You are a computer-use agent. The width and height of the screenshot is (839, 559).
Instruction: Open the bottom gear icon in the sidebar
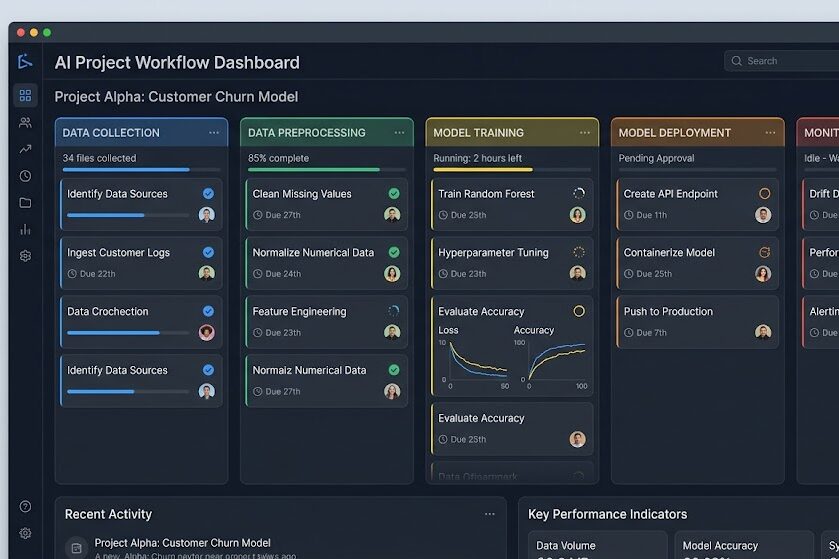click(x=25, y=533)
